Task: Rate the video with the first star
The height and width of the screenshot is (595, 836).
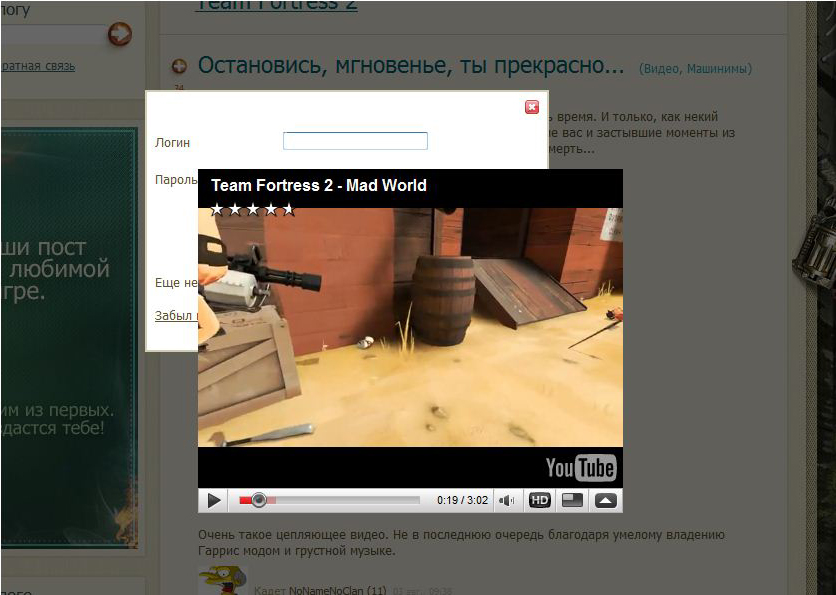Action: coord(217,210)
